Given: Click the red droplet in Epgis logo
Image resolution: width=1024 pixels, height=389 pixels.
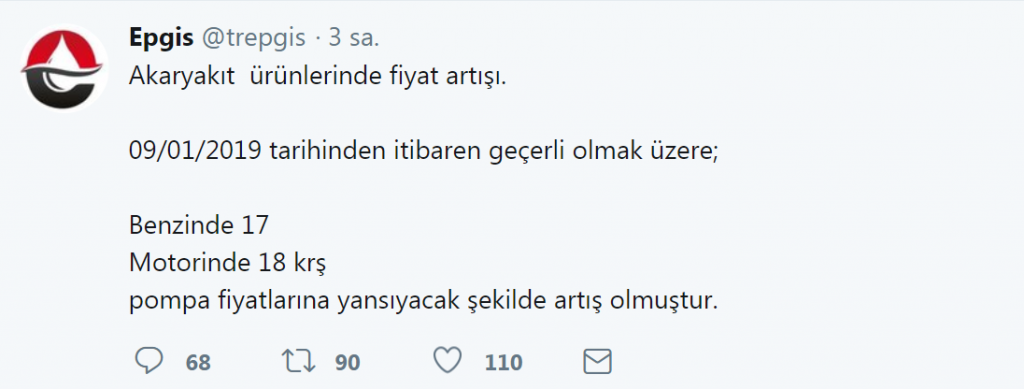Looking at the screenshot, I should [63, 52].
